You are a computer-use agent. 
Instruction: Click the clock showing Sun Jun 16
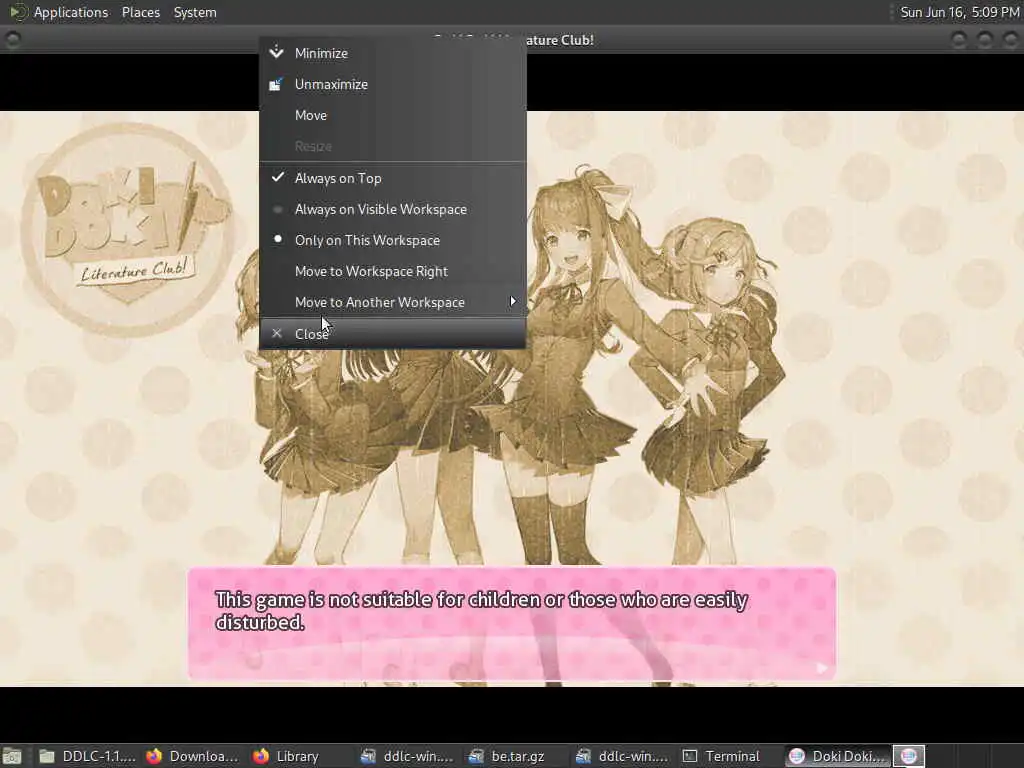point(959,12)
